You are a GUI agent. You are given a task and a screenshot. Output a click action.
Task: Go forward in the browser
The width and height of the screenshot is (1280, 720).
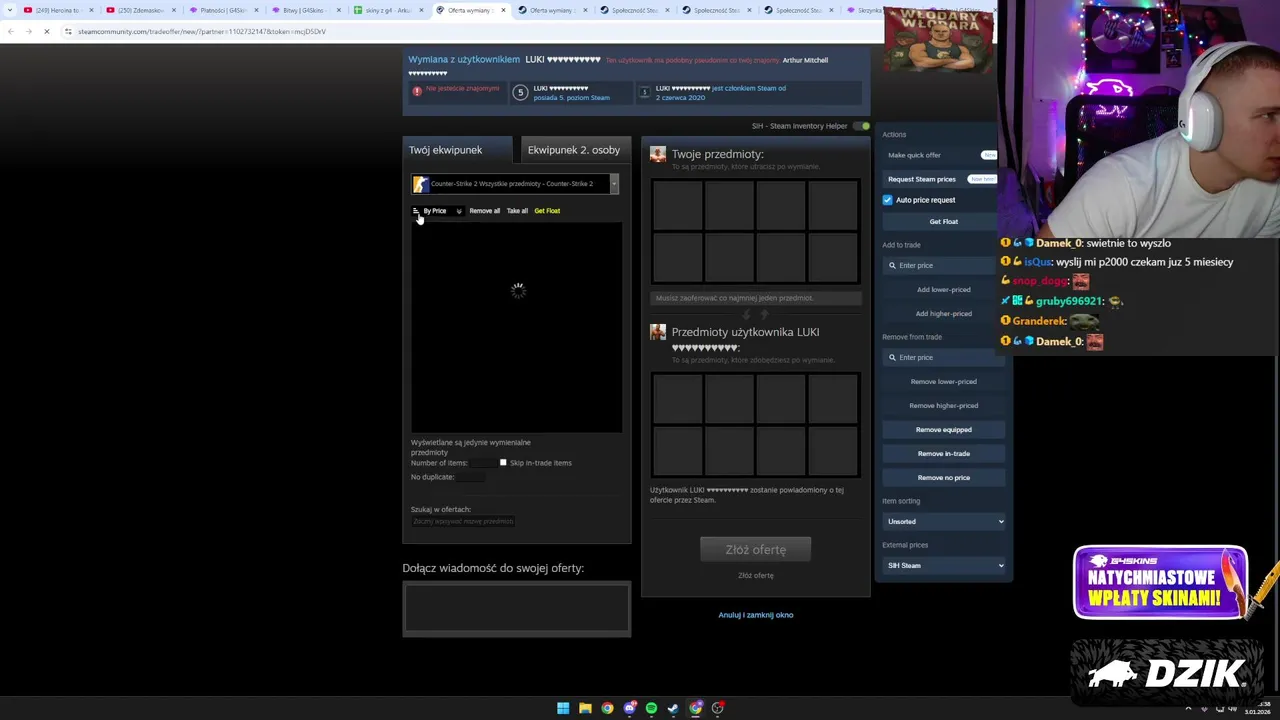point(28,31)
